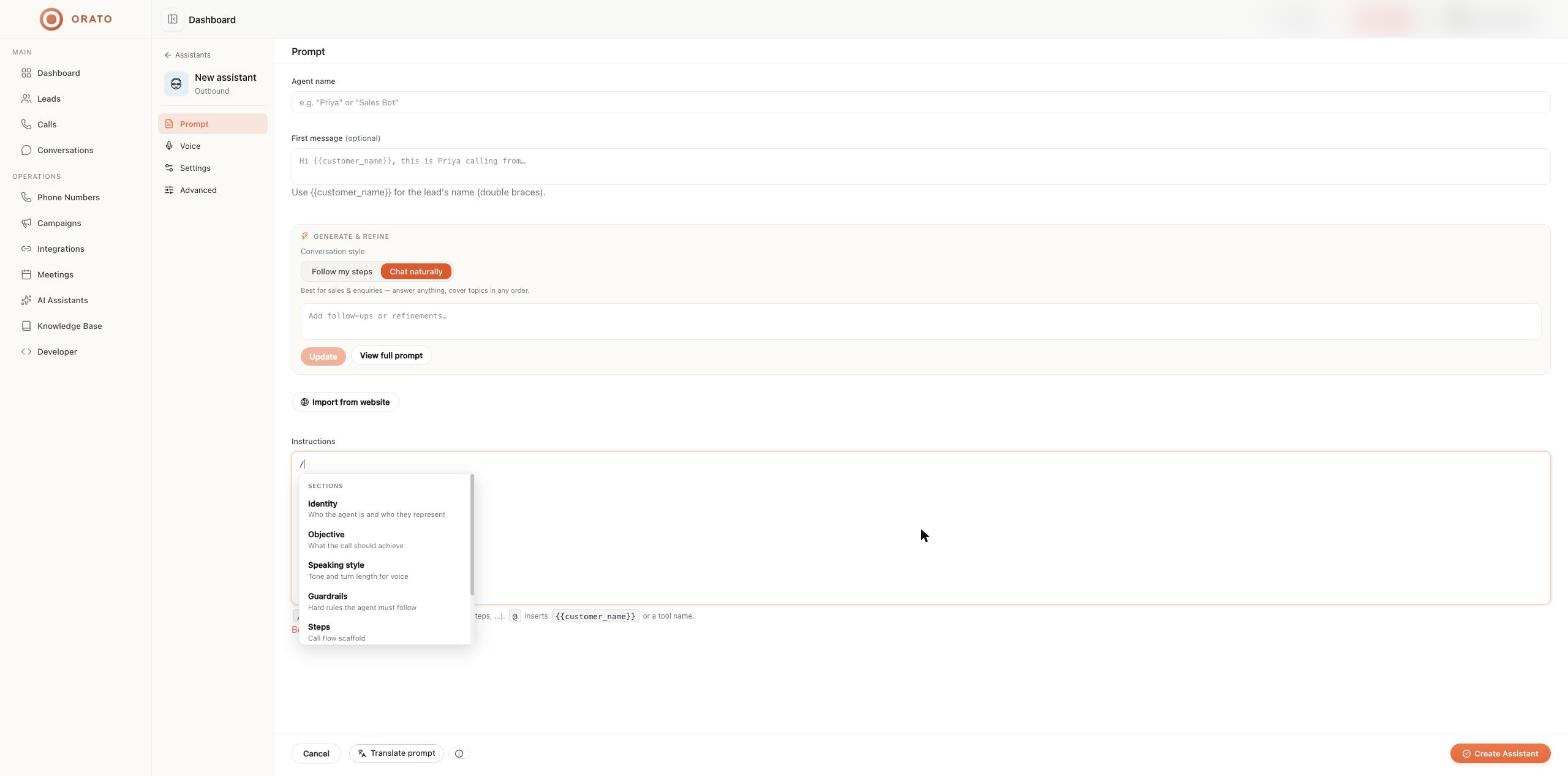Click into the First message text box

pos(920,166)
